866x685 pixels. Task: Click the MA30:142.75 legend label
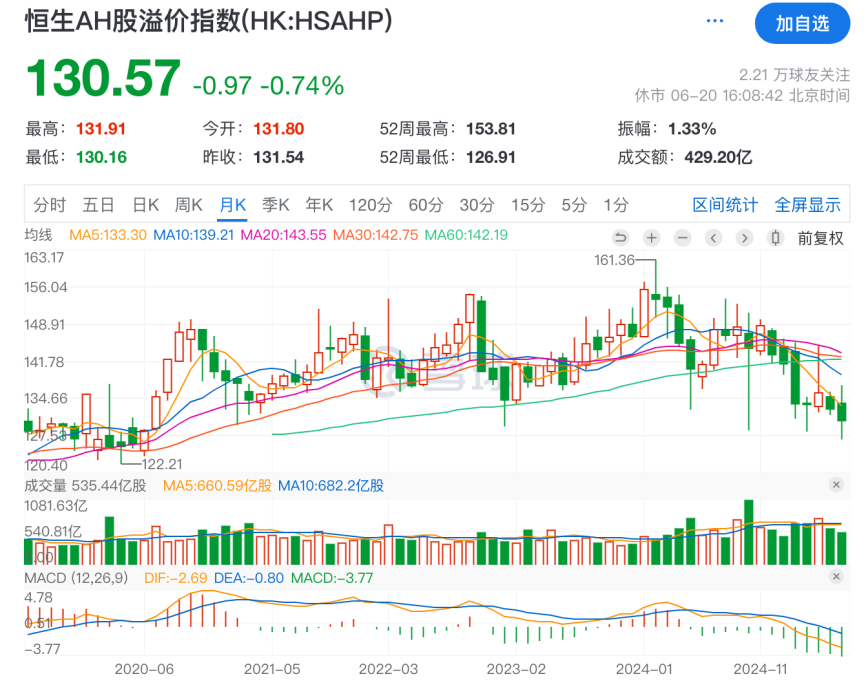tap(376, 235)
